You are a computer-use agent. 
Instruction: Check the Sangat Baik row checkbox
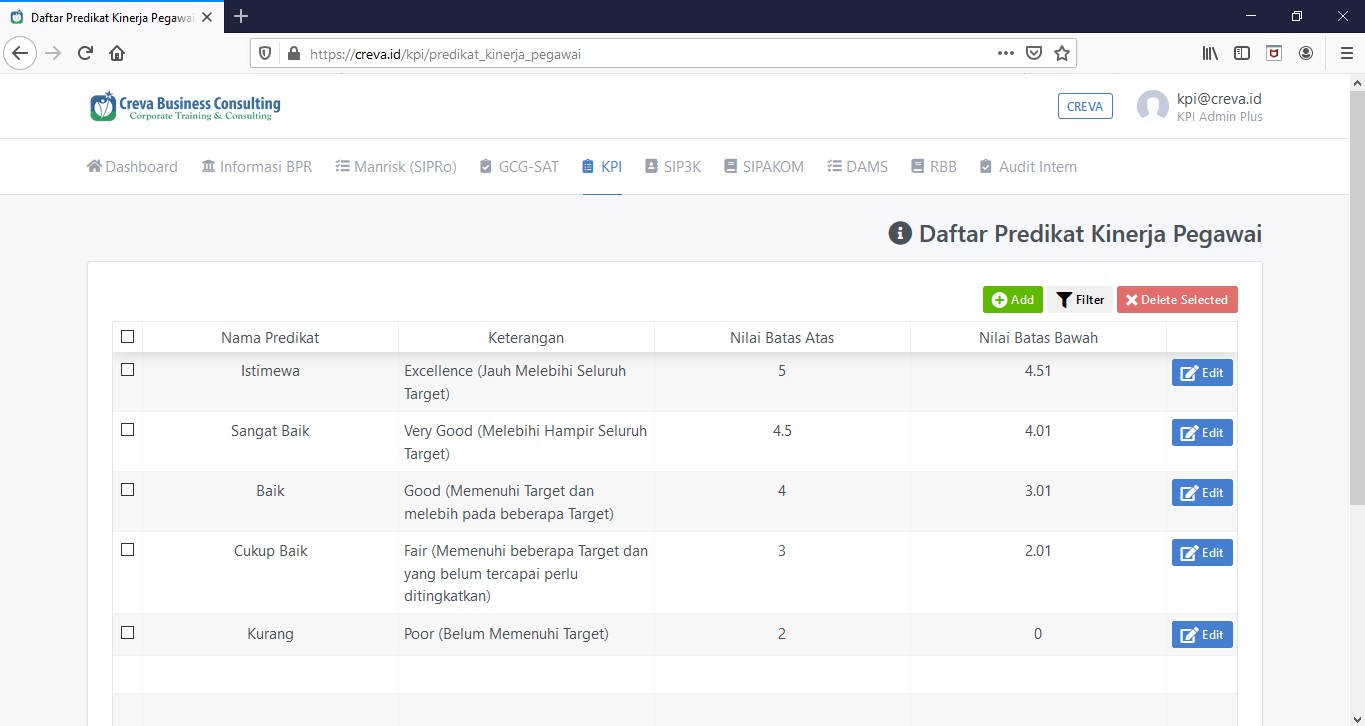[x=127, y=429]
